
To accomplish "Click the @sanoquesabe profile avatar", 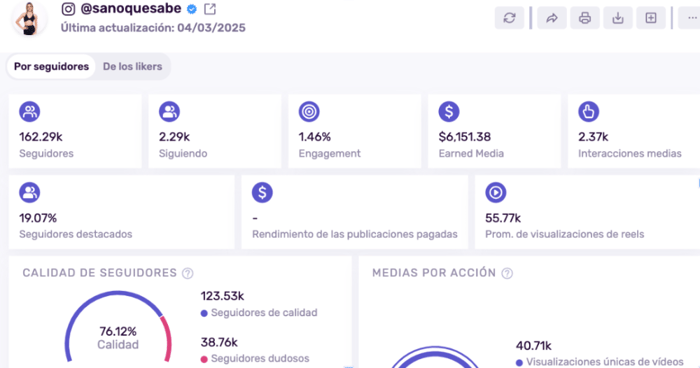I will click(29, 18).
